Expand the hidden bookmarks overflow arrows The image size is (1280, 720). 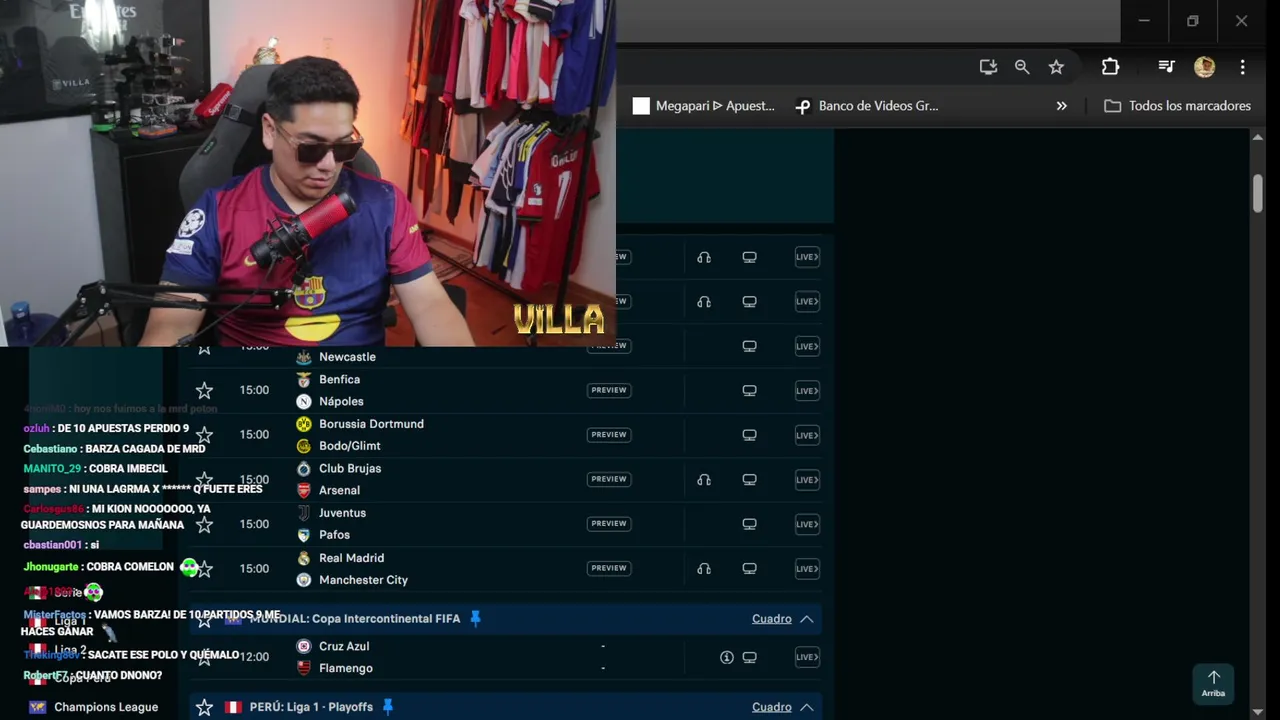click(1061, 106)
